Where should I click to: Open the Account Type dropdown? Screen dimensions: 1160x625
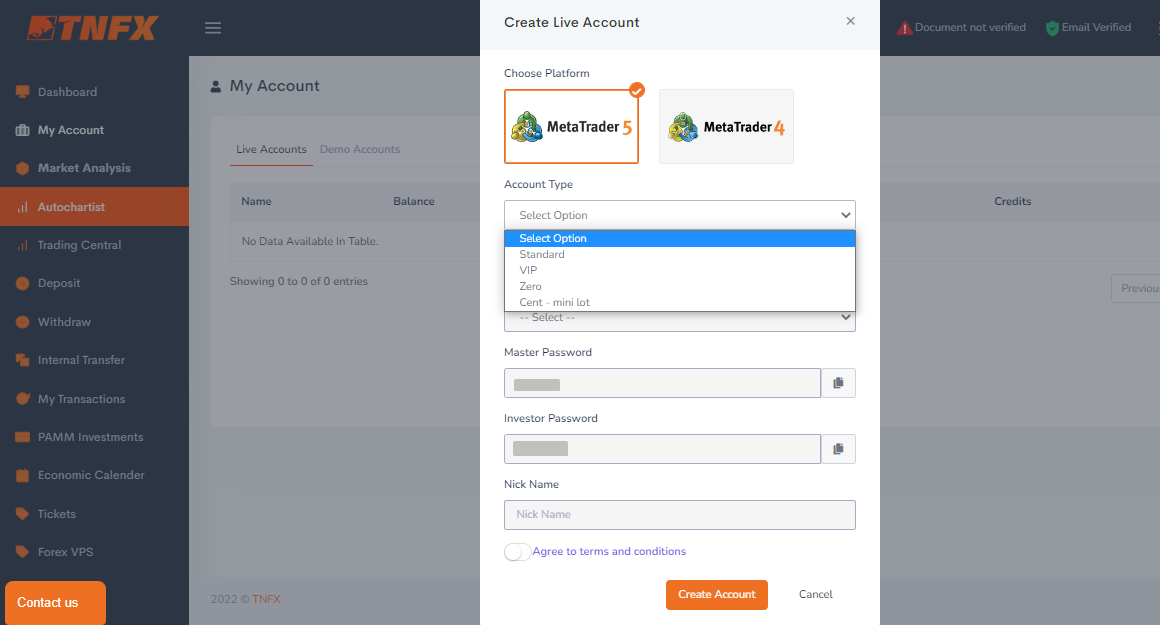680,215
